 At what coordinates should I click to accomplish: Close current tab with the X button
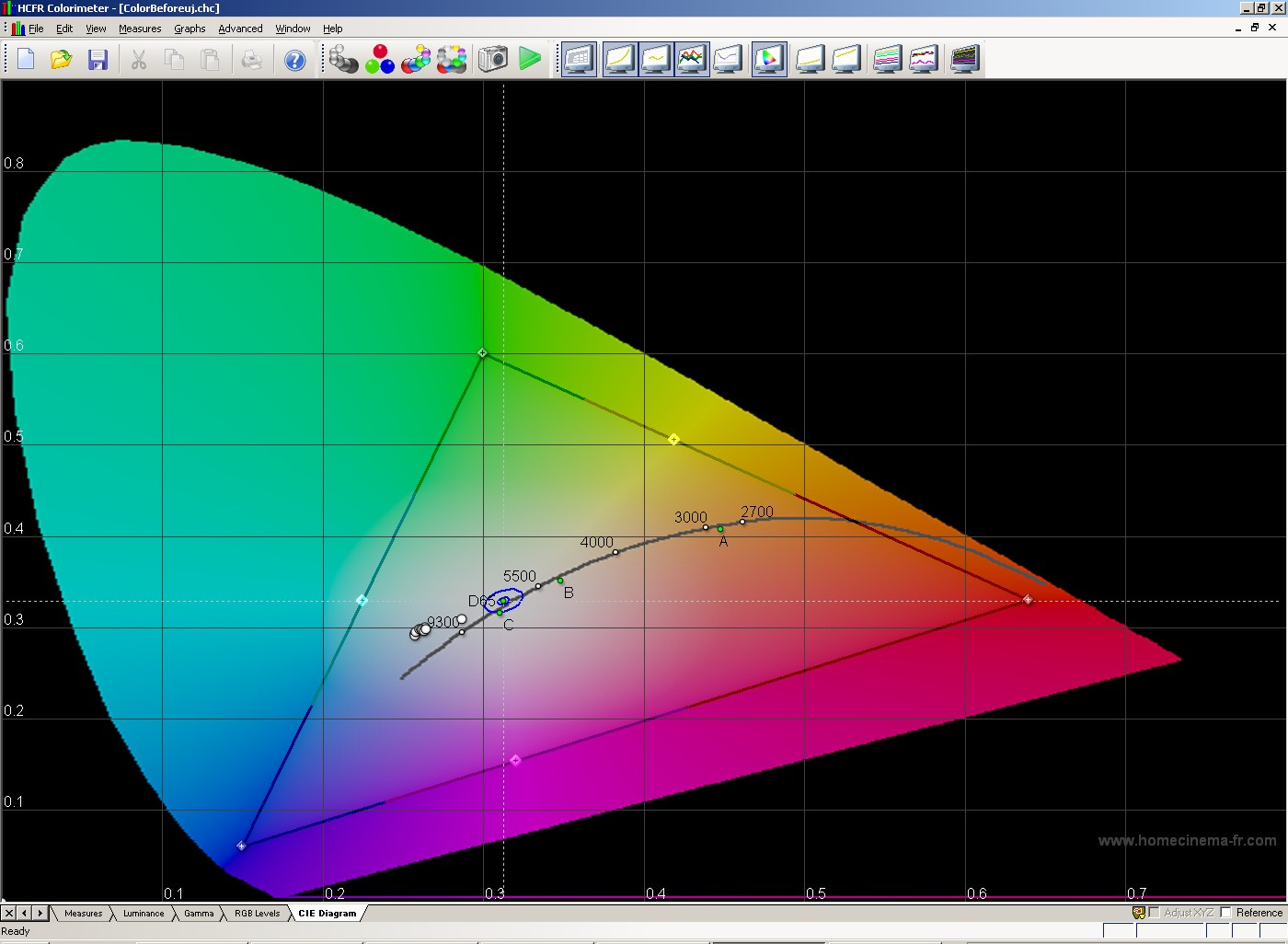[8, 914]
